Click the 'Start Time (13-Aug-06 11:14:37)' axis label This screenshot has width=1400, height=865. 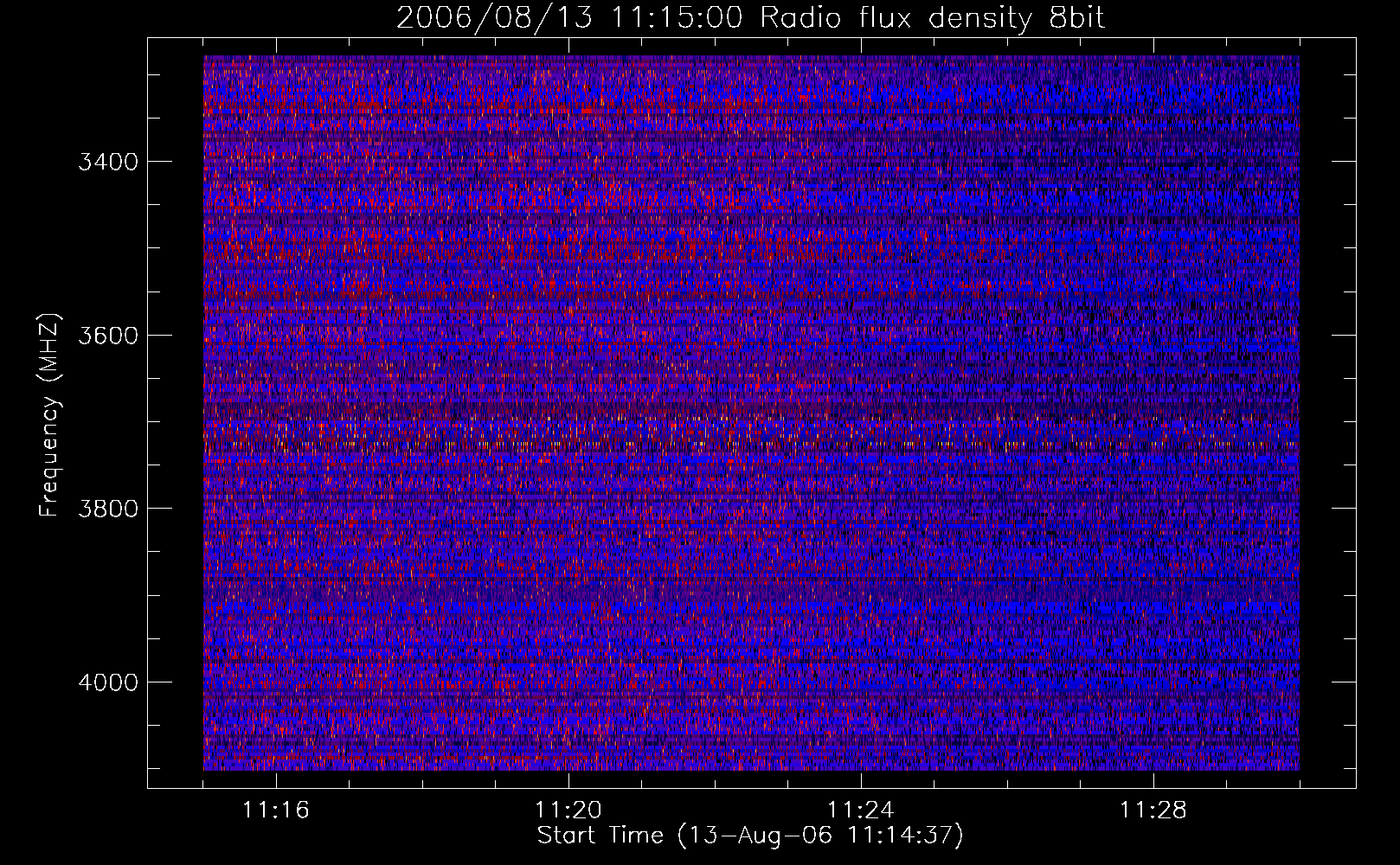(750, 836)
